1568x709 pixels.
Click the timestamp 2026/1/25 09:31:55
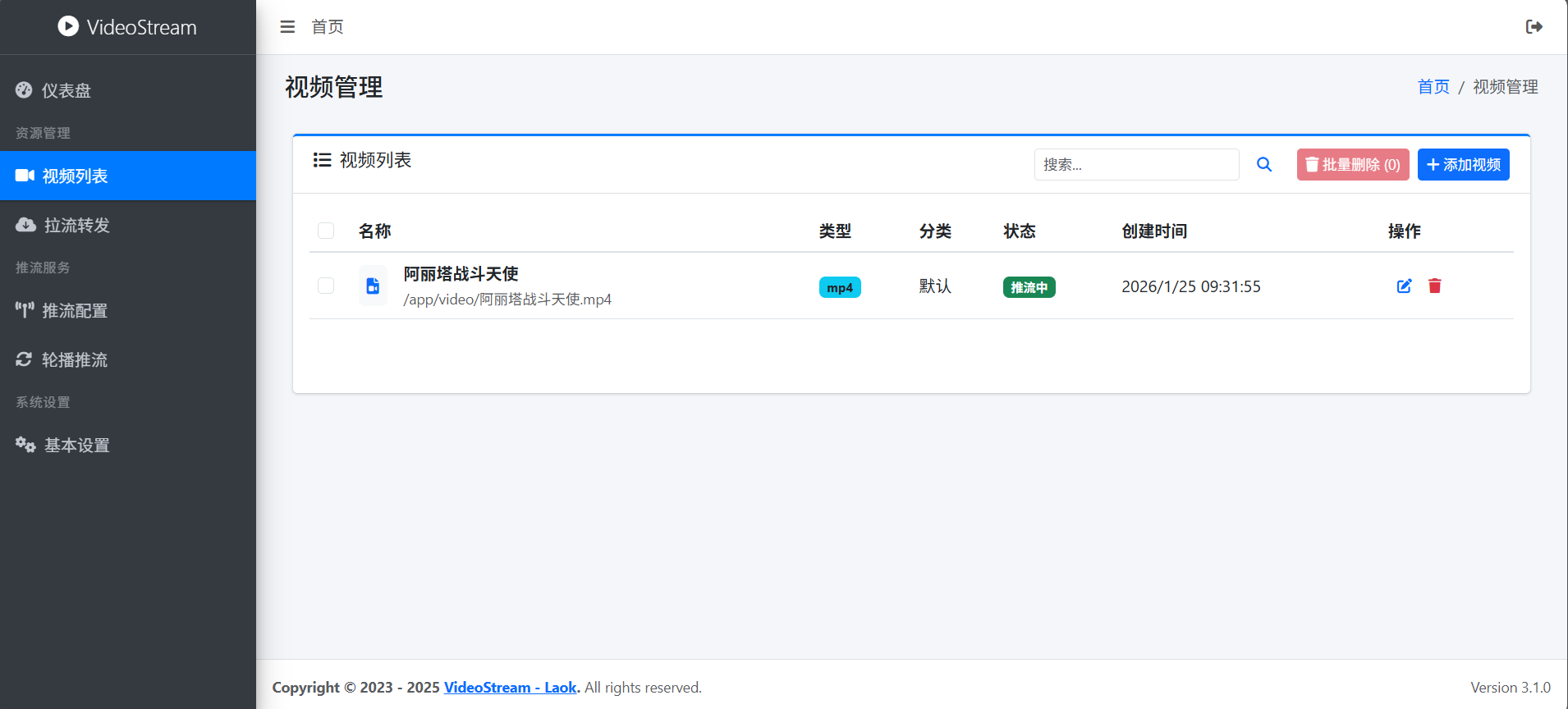(x=1191, y=286)
